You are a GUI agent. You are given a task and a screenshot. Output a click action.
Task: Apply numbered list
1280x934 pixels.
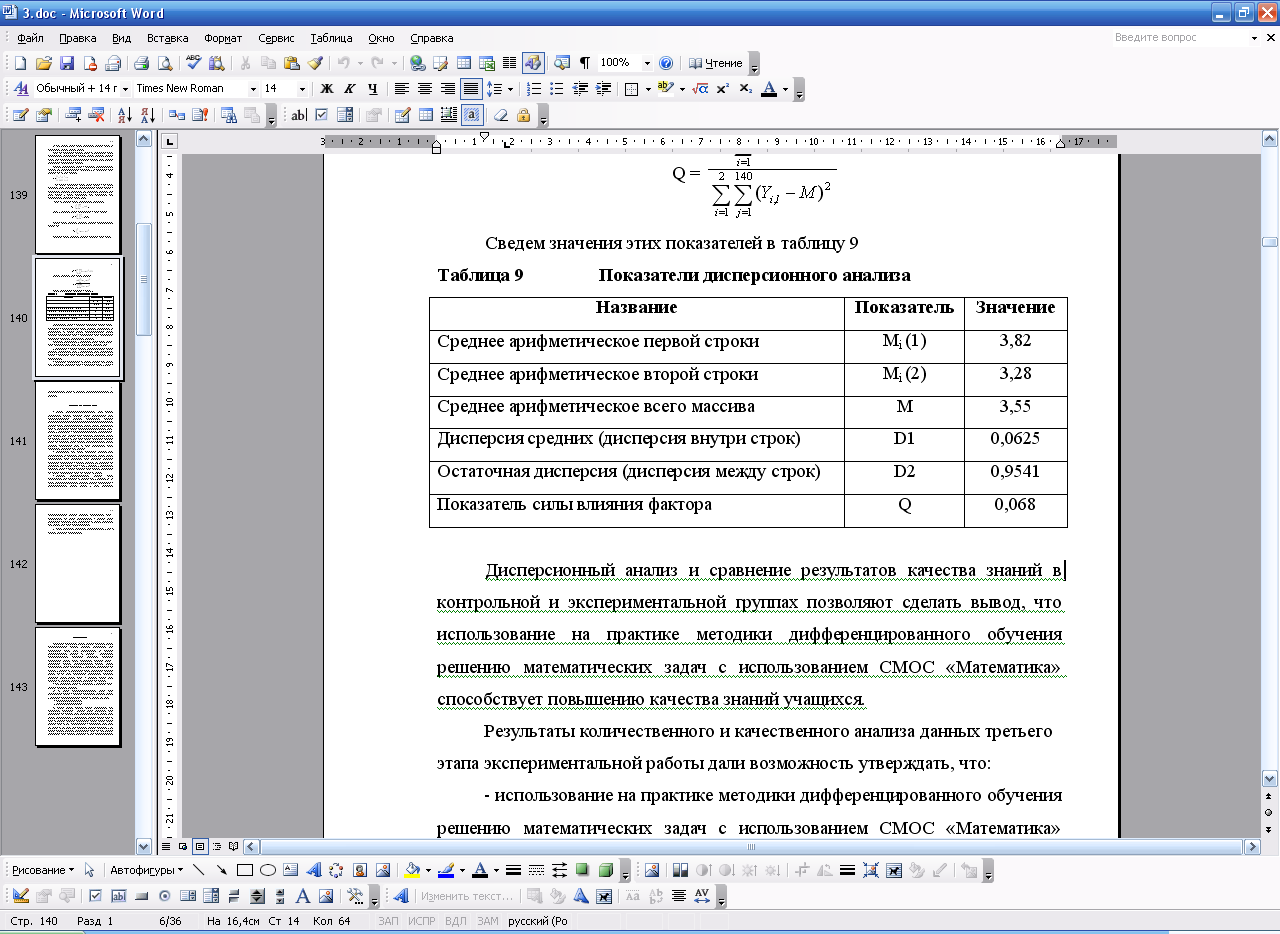click(x=533, y=88)
